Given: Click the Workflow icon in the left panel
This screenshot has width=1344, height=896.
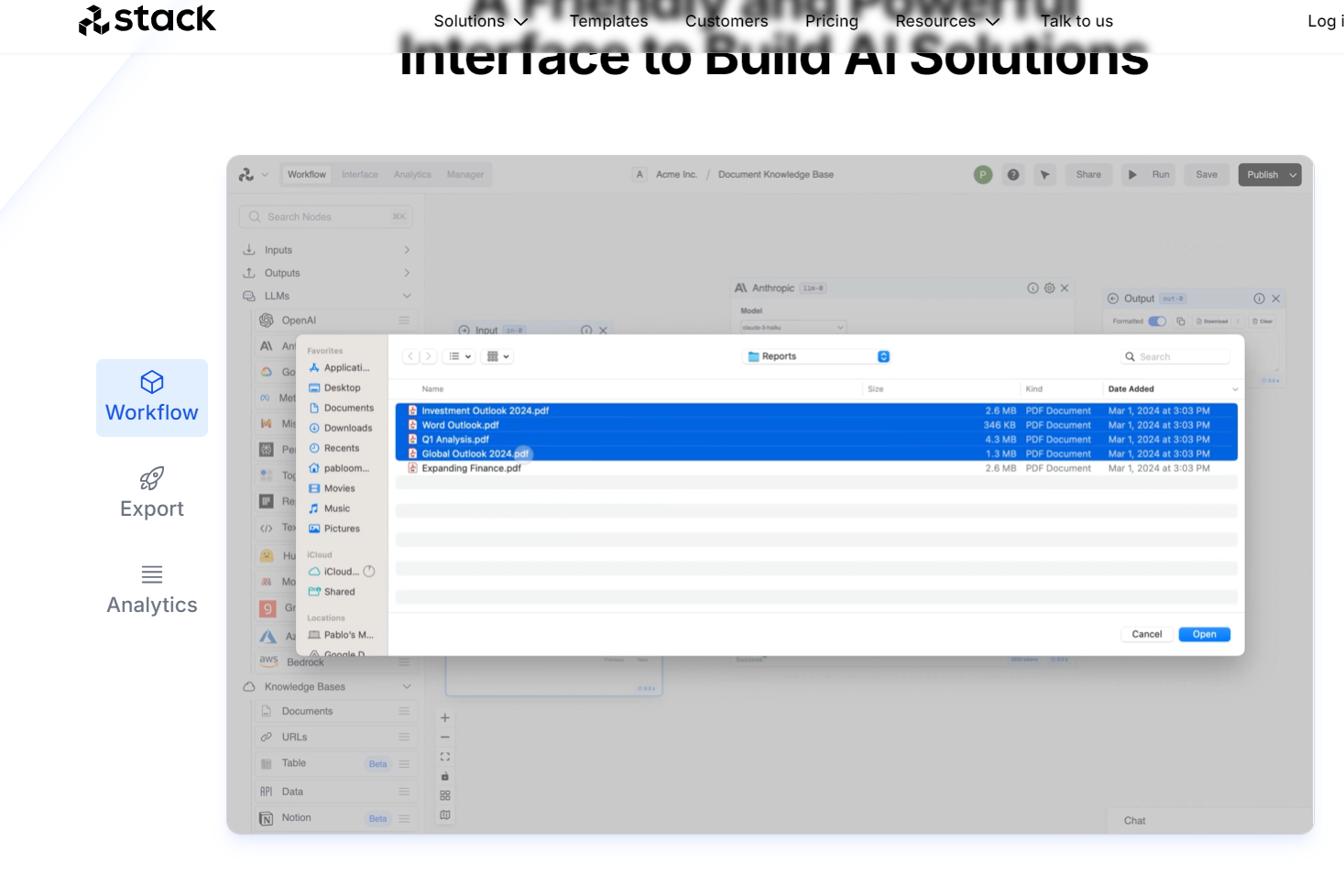Looking at the screenshot, I should (x=151, y=383).
